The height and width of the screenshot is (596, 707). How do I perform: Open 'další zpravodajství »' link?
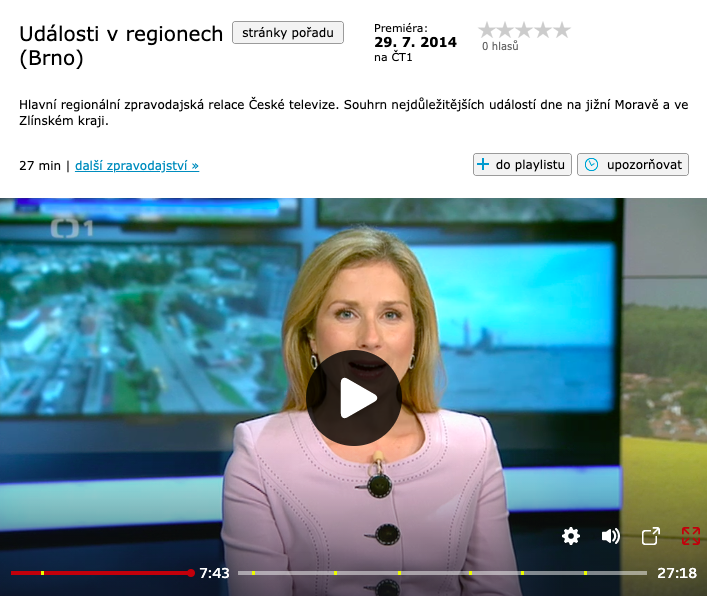click(137, 165)
